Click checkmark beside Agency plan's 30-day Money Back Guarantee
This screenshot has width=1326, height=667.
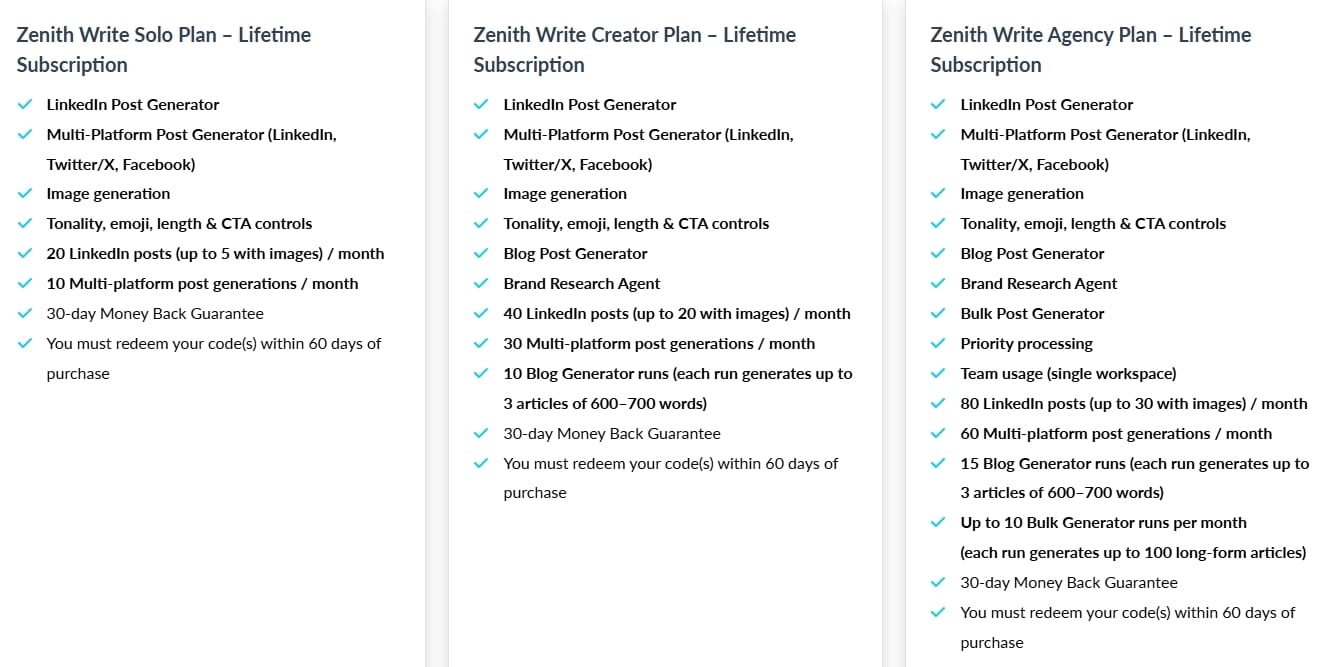click(938, 583)
